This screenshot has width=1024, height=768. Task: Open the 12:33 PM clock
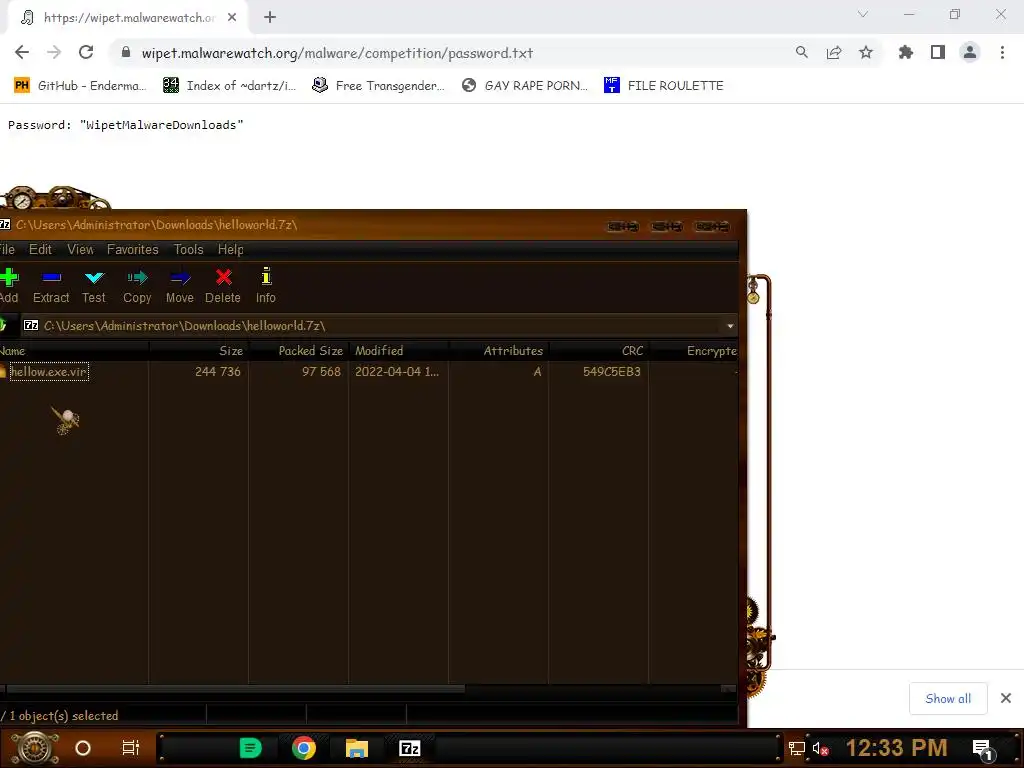pyautogui.click(x=896, y=748)
